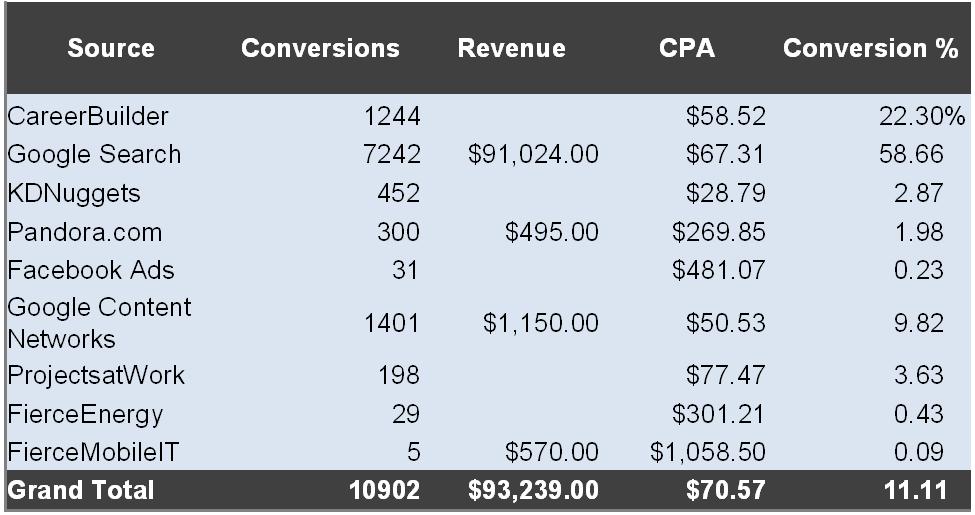Click the Google Search row label
Screen dimensions: 975x515
coord(95,155)
